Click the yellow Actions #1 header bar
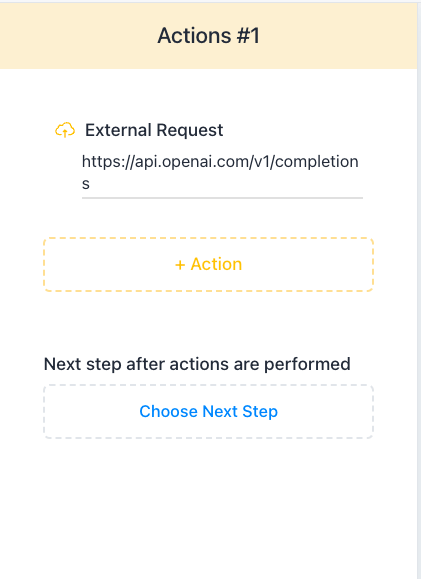The height and width of the screenshot is (579, 421). 209,36
